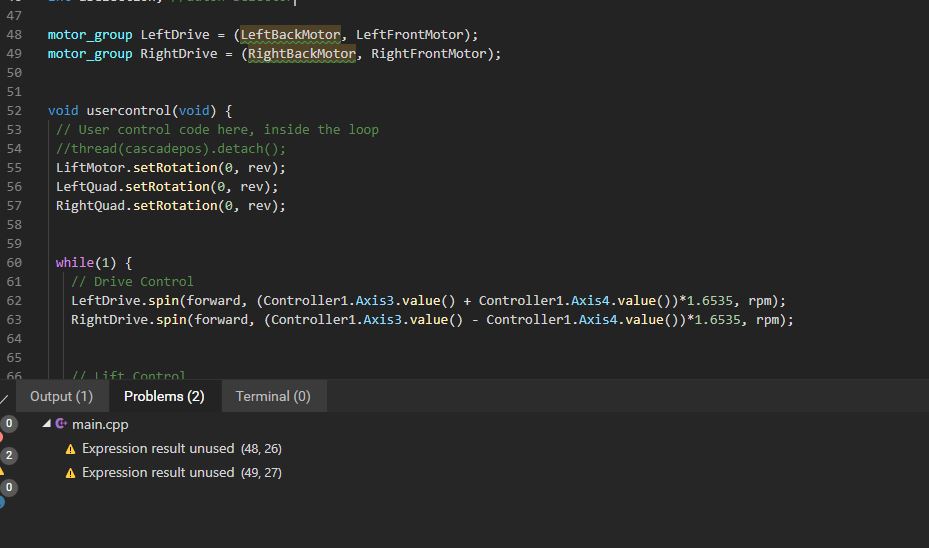Place cursor in LiftMotor.setRotation line
The height and width of the screenshot is (548, 929).
click(x=170, y=168)
